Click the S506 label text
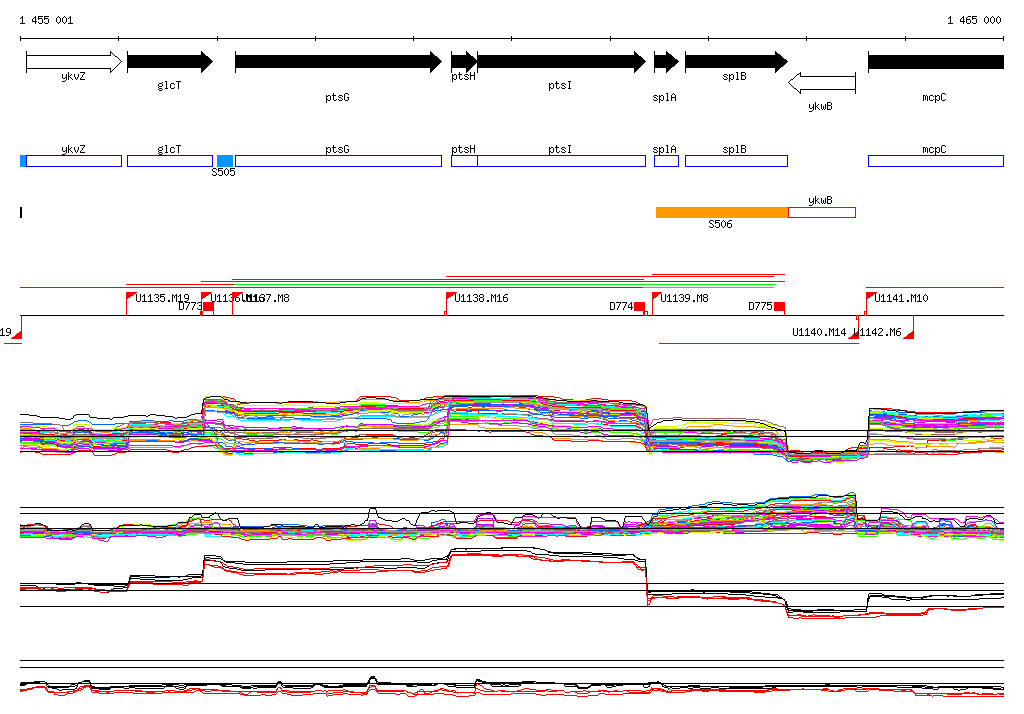Image resolution: width=1024 pixels, height=714 pixels. [x=720, y=224]
